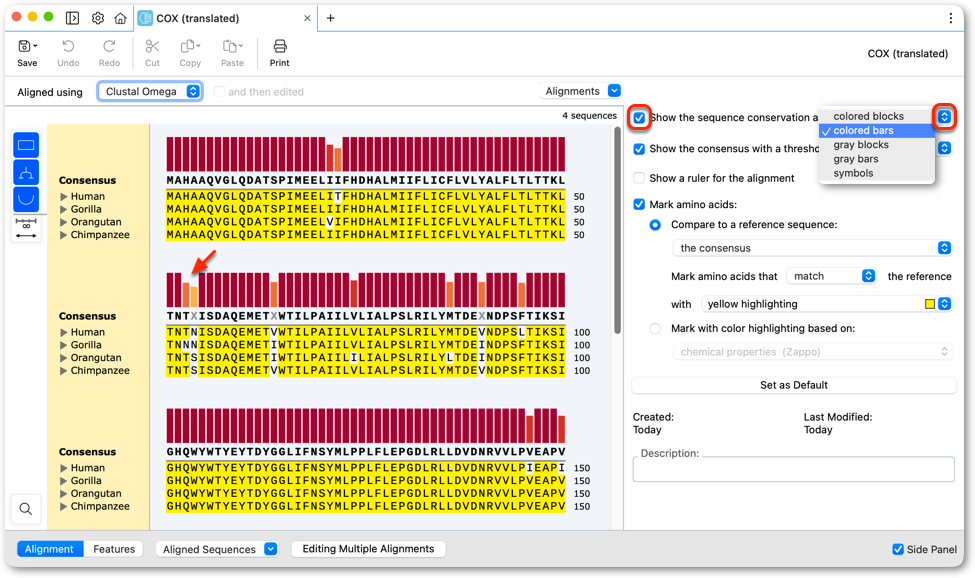The image size is (975, 578).
Task: Toggle Show the consensus with a threshold checkbox
Action: [x=639, y=149]
